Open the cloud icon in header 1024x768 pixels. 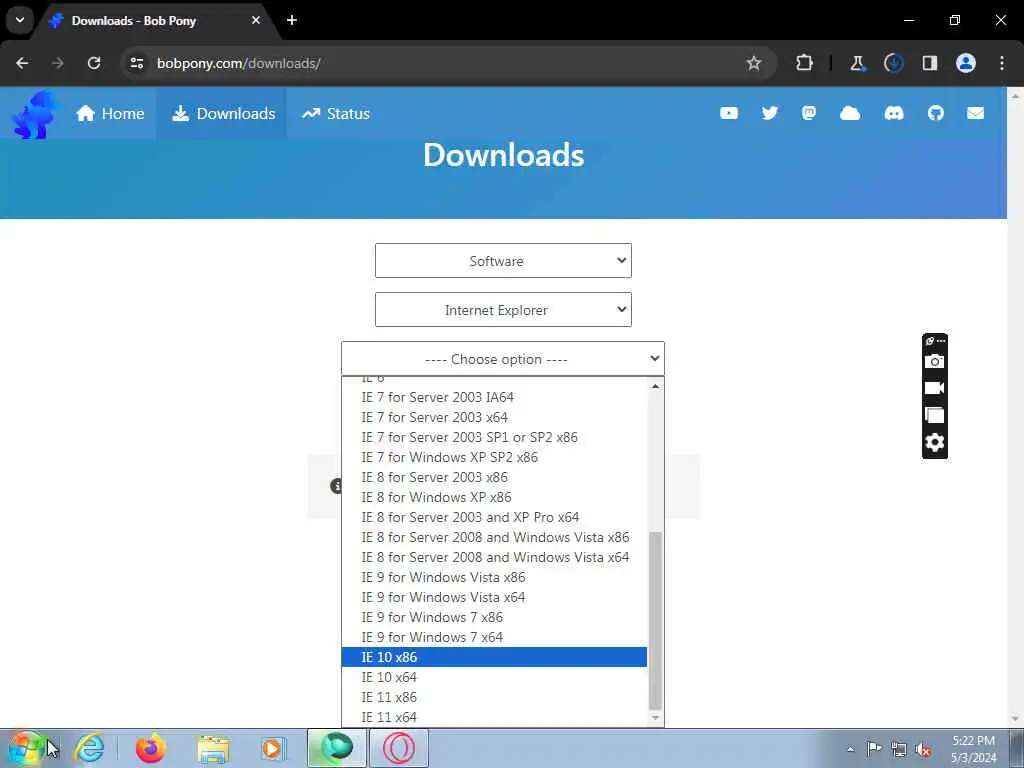pyautogui.click(x=850, y=114)
